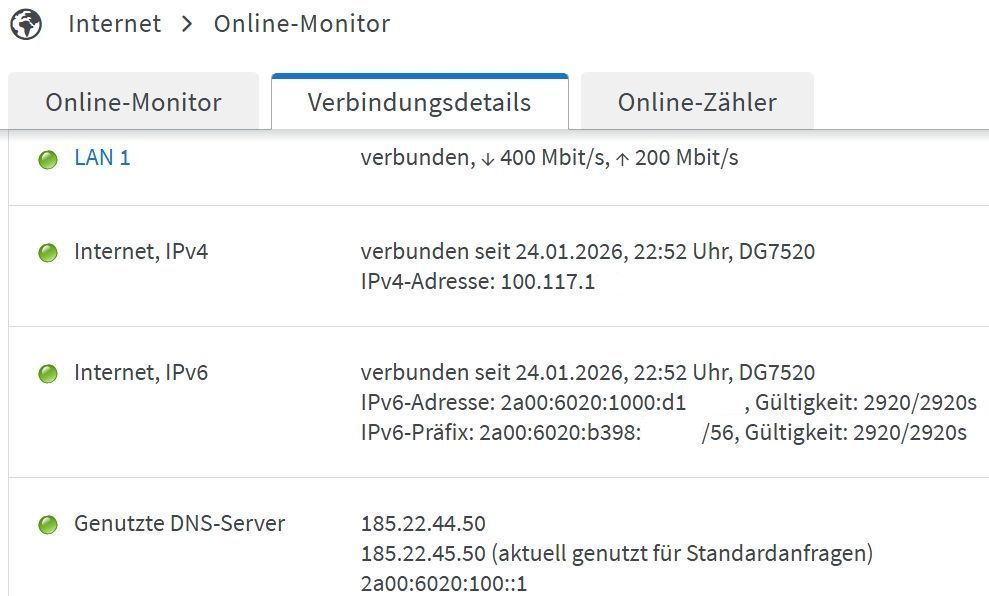Click the green LAN 1 status indicator

[x=48, y=160]
